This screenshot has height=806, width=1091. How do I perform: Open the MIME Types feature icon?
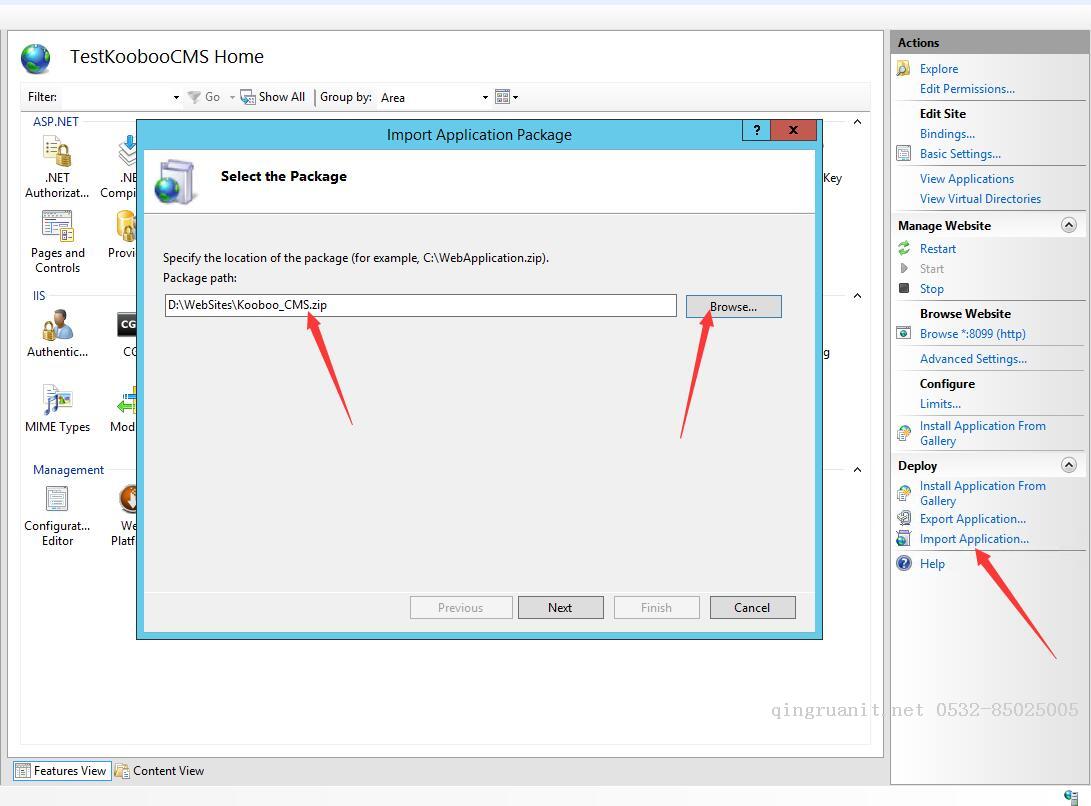coord(57,400)
